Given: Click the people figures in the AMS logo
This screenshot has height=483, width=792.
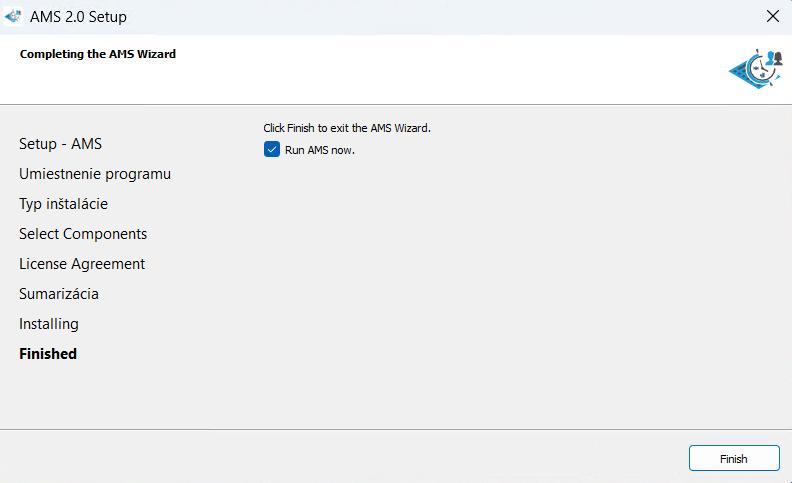Looking at the screenshot, I should click(774, 60).
